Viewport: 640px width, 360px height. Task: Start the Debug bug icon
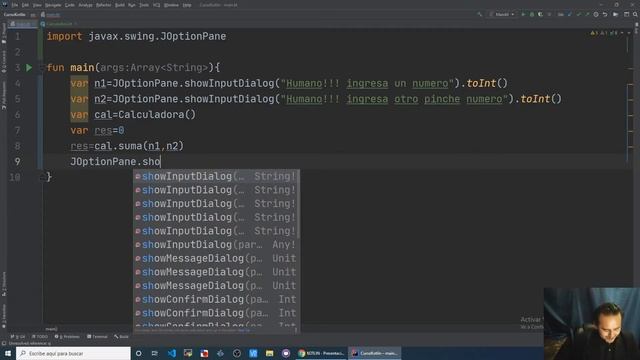pyautogui.click(x=531, y=14)
